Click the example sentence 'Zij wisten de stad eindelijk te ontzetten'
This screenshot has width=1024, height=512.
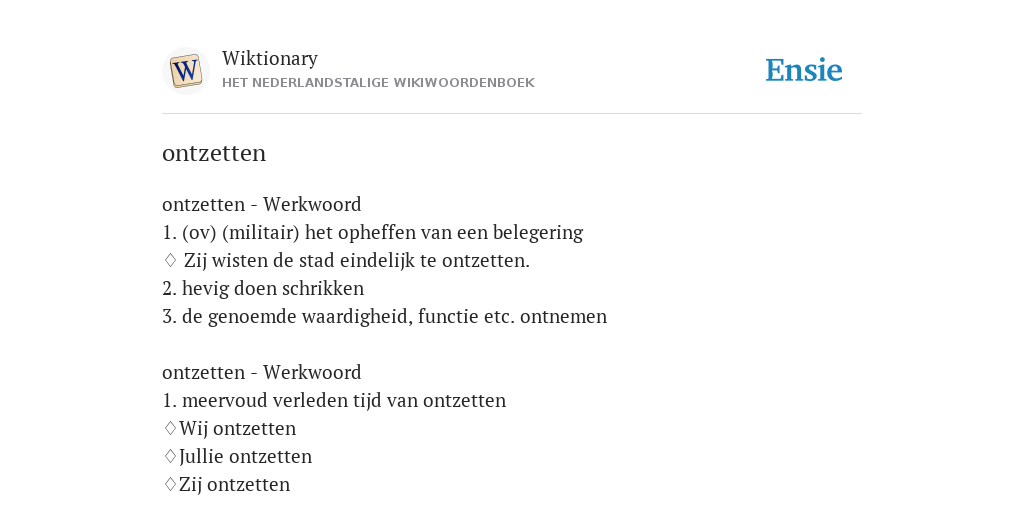[357, 261]
